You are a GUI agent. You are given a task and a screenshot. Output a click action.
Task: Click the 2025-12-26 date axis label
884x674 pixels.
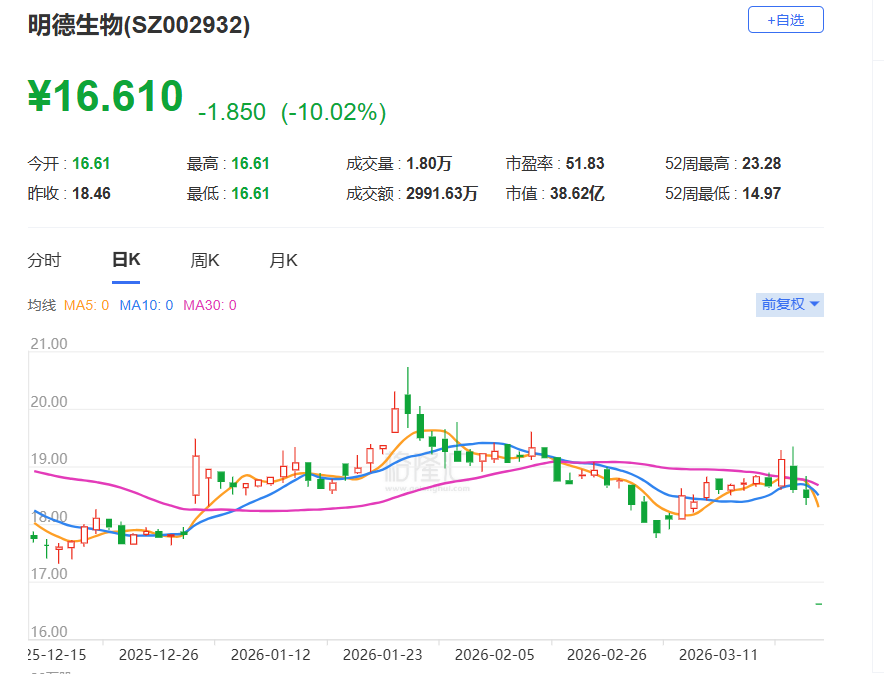point(158,655)
